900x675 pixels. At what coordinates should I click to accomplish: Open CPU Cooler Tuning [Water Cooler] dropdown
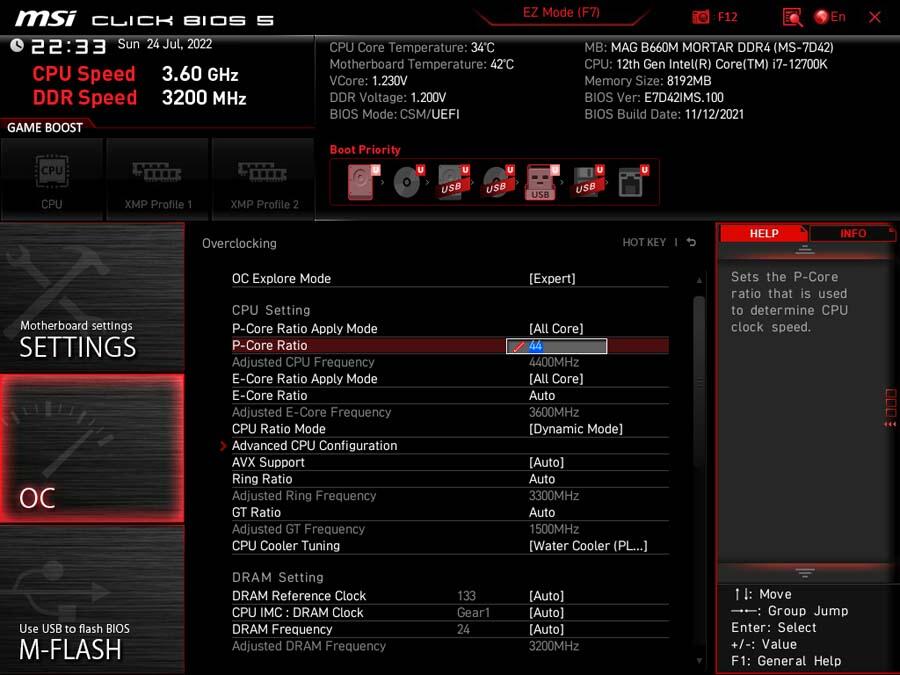[x=588, y=546]
